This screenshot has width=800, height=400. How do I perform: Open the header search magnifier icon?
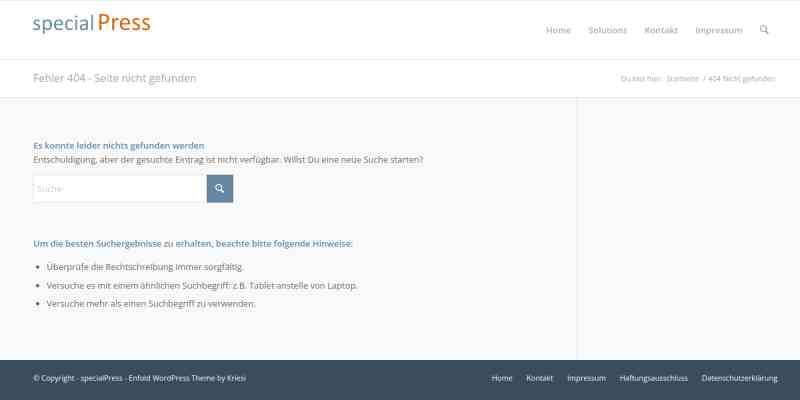click(x=764, y=30)
